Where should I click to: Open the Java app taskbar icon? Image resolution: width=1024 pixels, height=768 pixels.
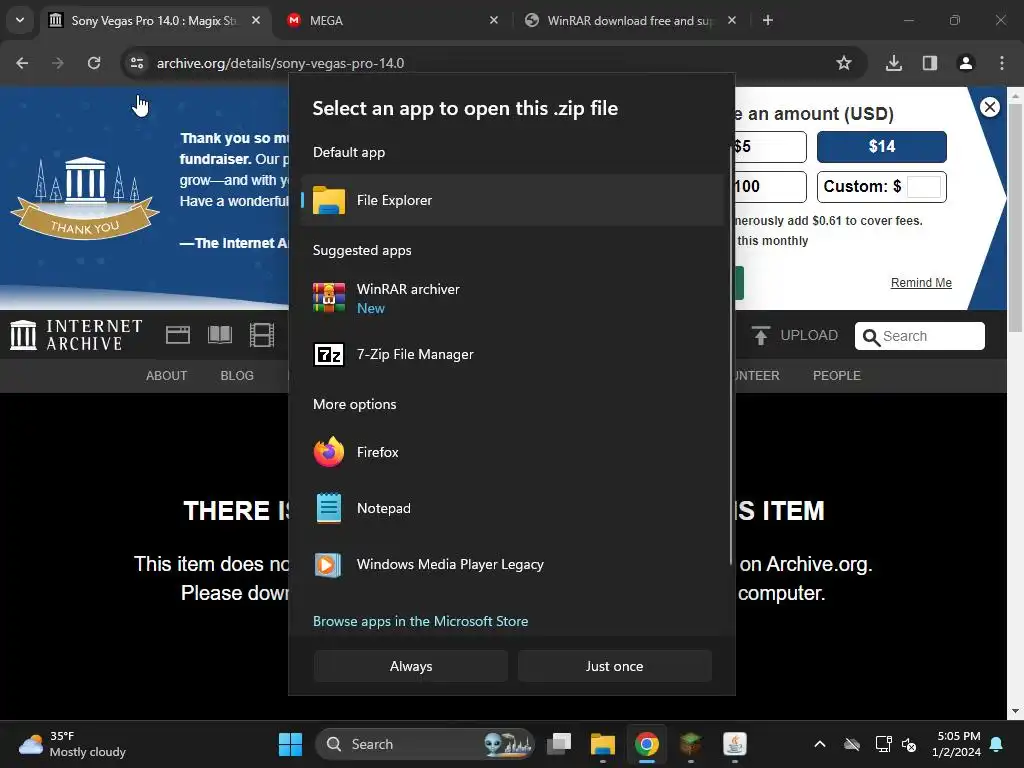tap(735, 744)
